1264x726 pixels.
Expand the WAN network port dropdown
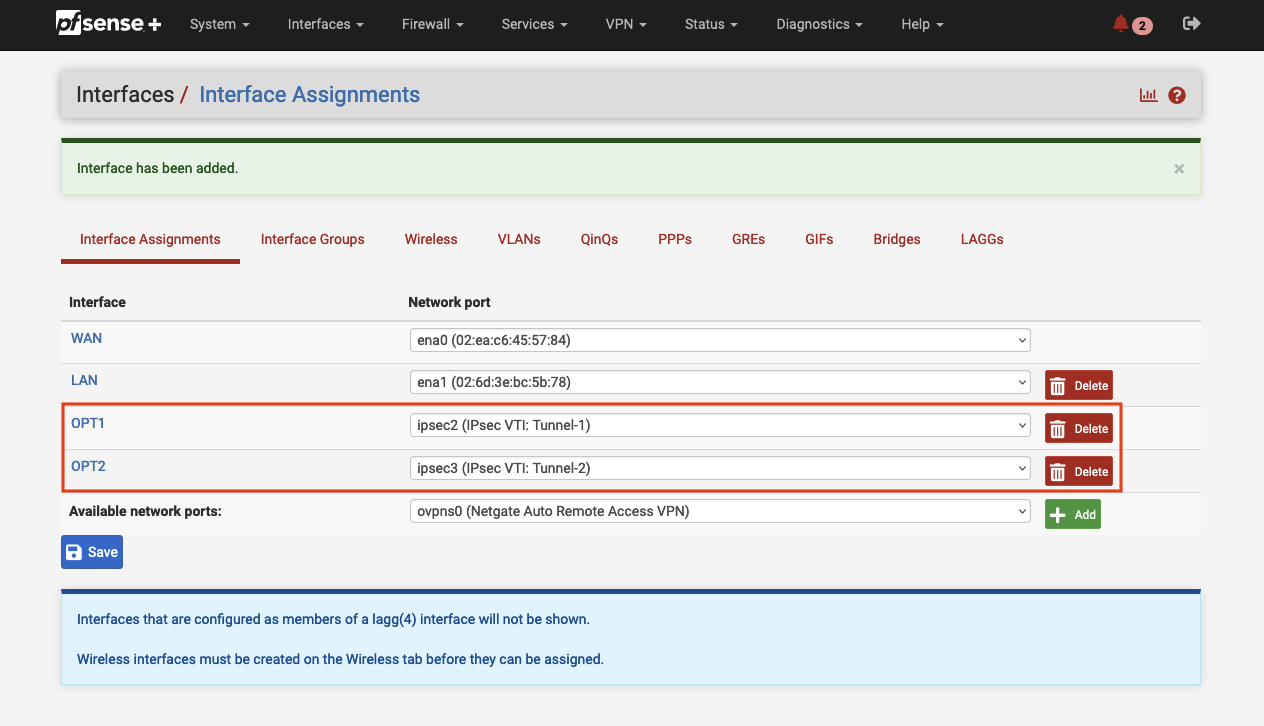point(719,340)
